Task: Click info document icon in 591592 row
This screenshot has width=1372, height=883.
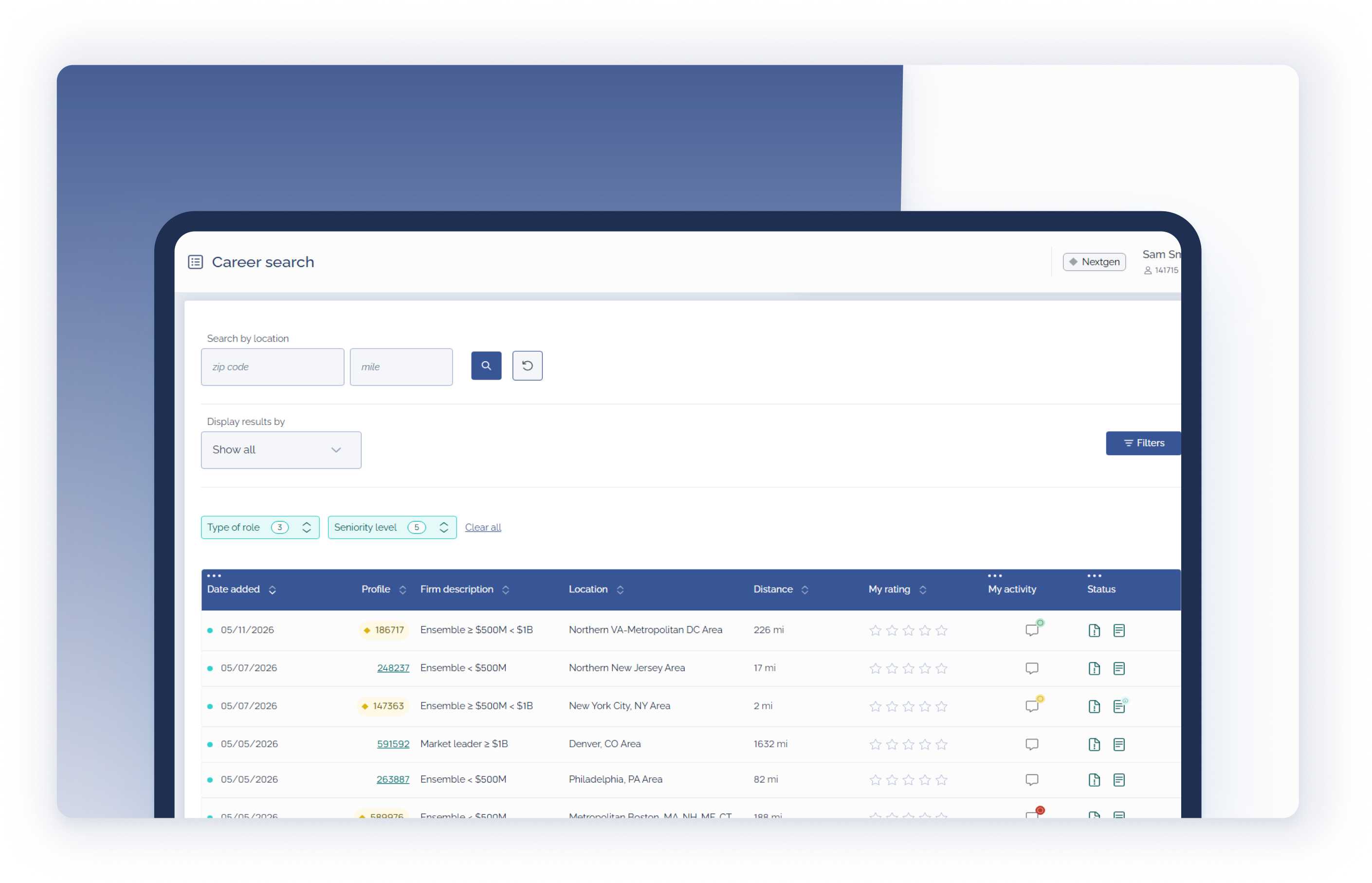Action: (x=1095, y=744)
